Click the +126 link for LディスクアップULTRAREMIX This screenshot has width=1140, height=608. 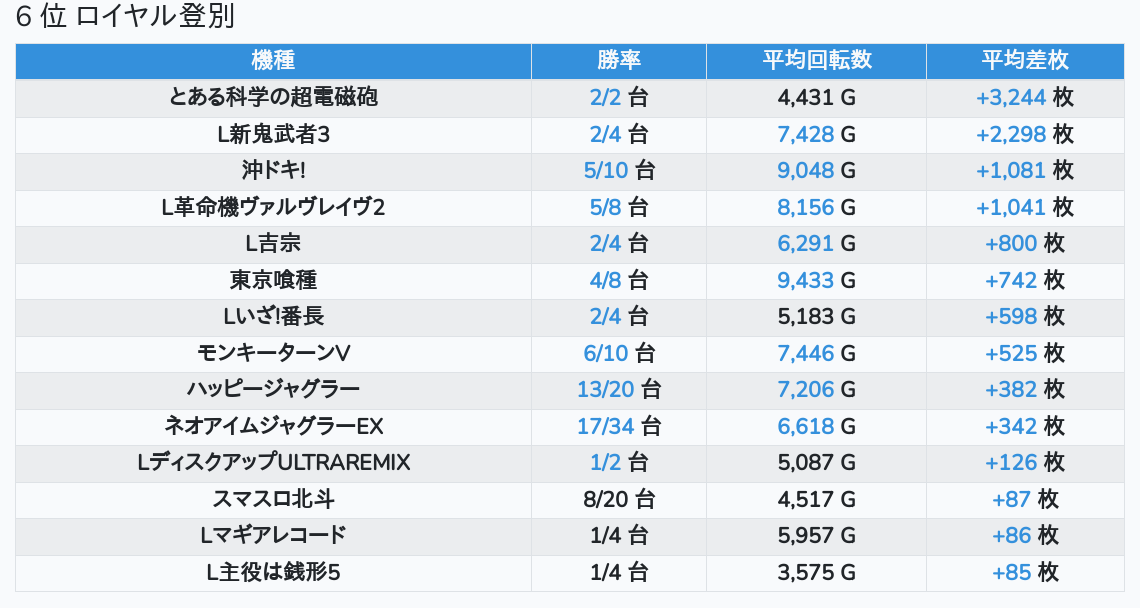pyautogui.click(x=1011, y=463)
